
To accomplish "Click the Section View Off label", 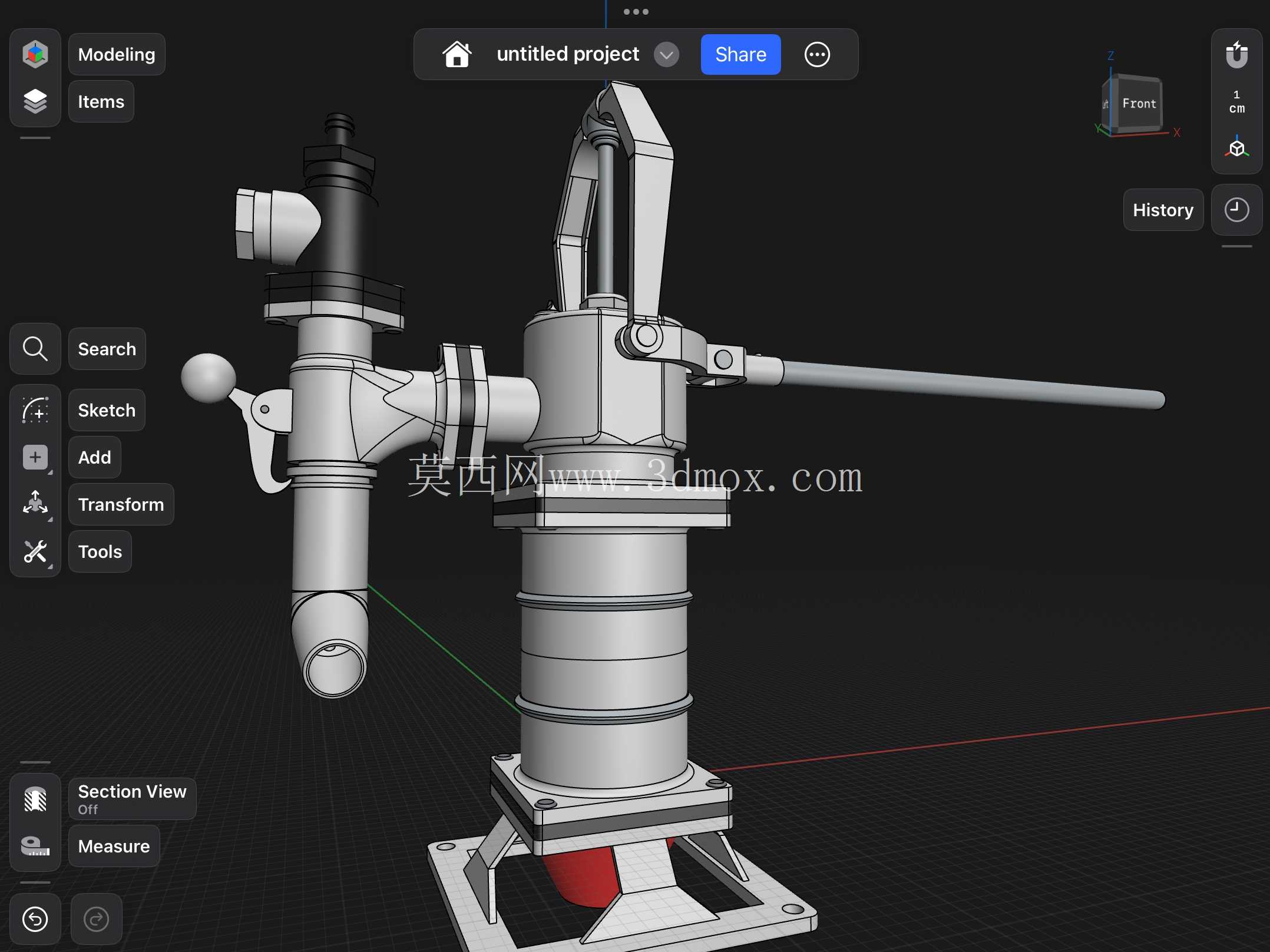I will 132,799.
